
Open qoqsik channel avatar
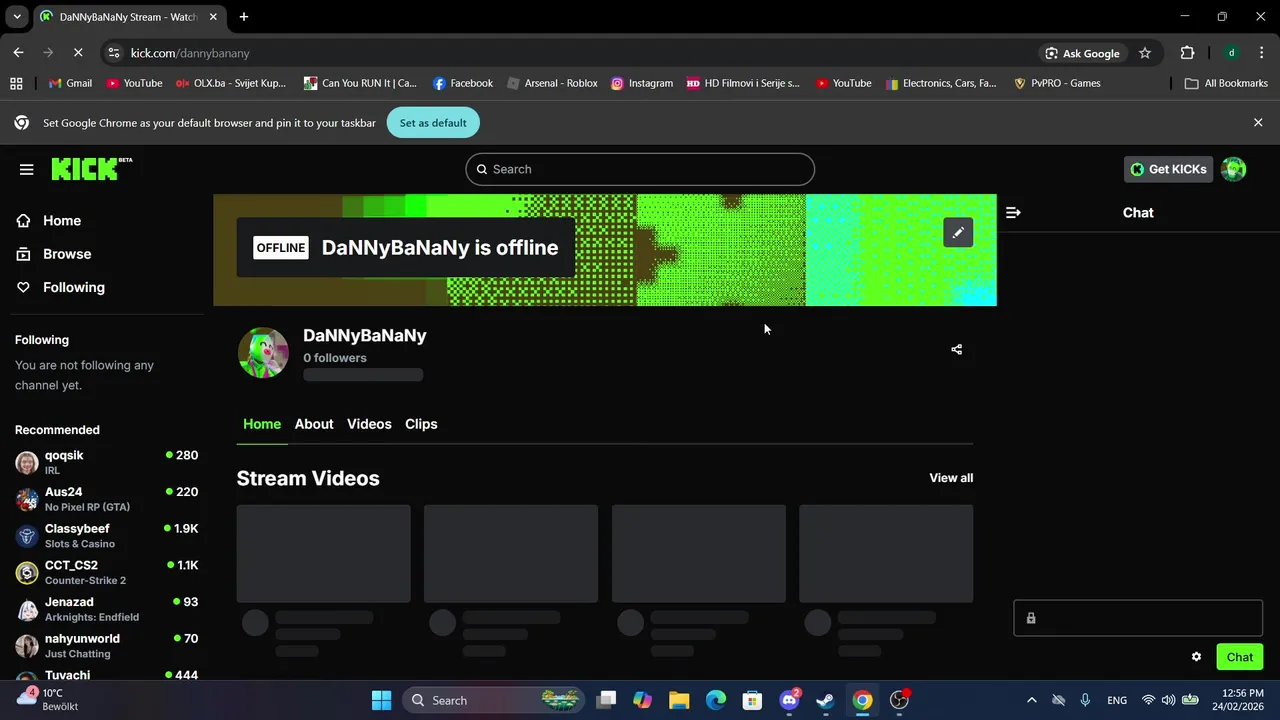tap(27, 462)
